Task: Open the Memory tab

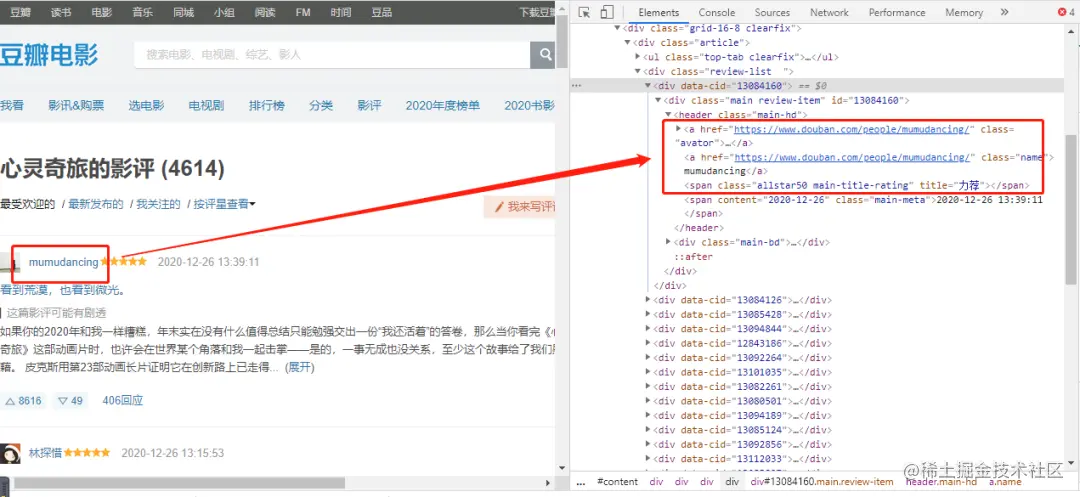Action: (x=964, y=12)
